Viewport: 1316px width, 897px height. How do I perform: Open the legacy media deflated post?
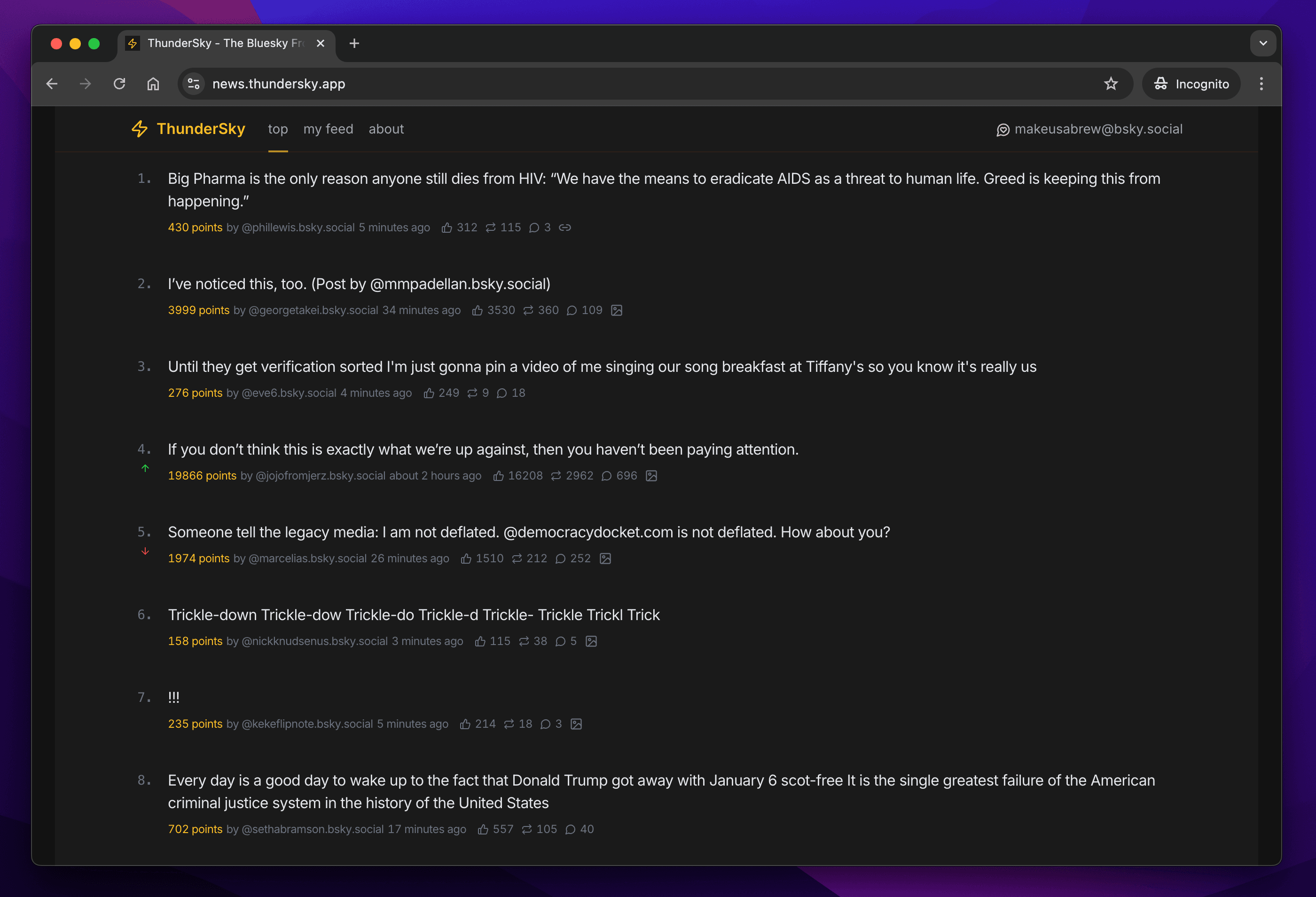pyautogui.click(x=529, y=532)
